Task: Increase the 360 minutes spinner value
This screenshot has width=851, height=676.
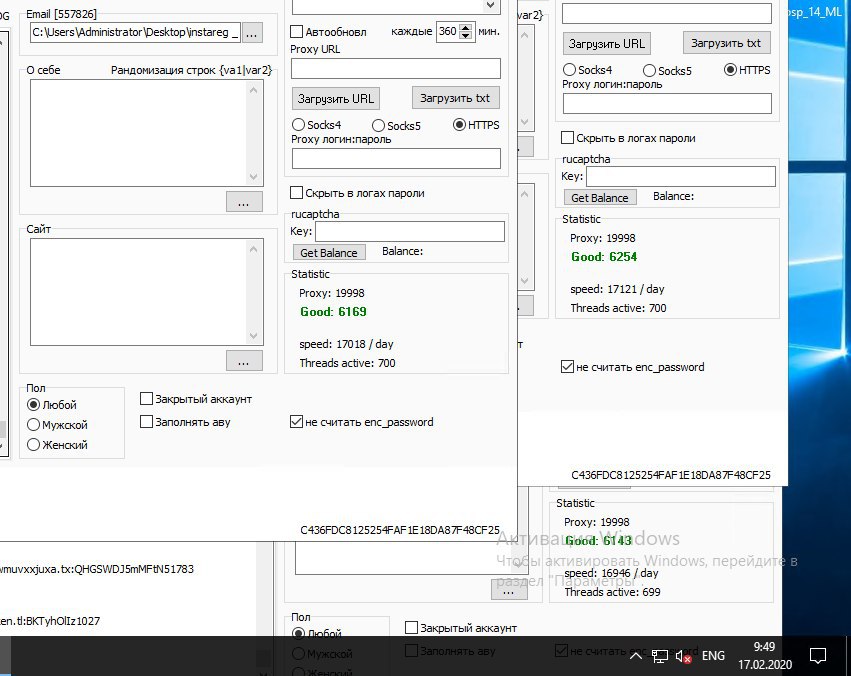Action: 465,27
